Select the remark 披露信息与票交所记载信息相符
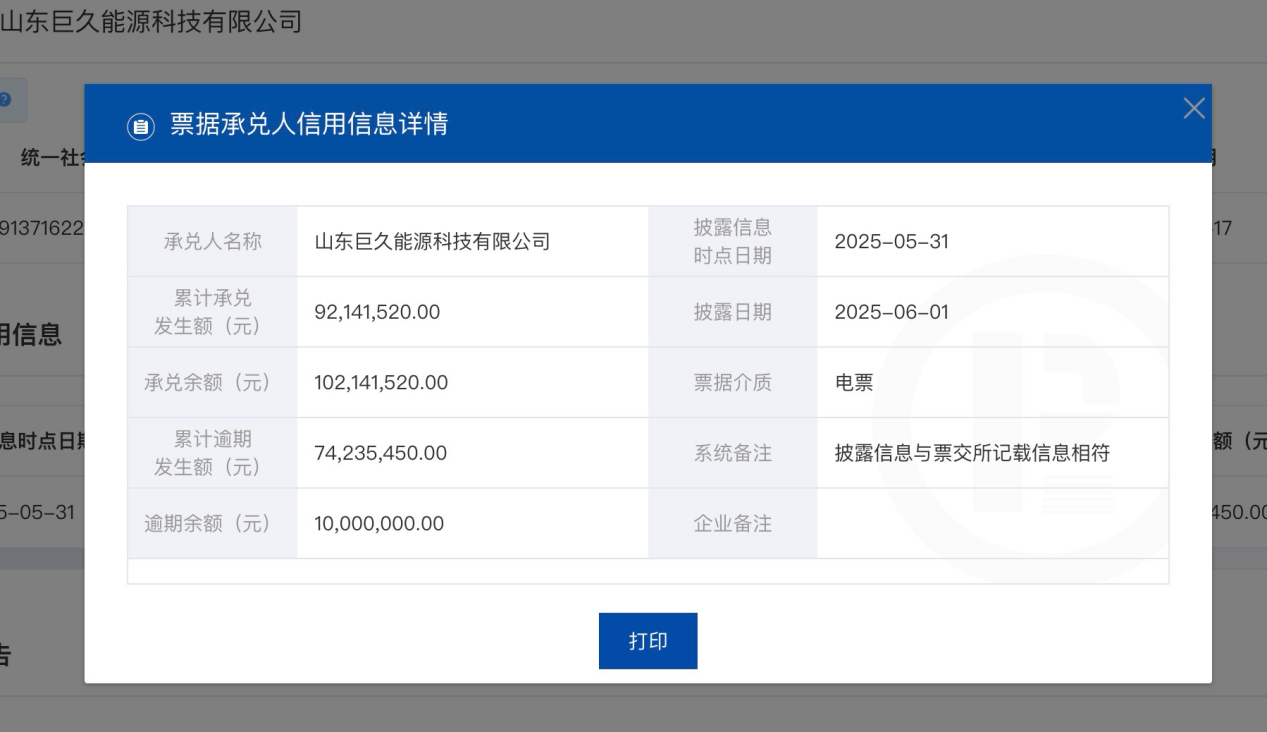The height and width of the screenshot is (732, 1267). coord(972,453)
